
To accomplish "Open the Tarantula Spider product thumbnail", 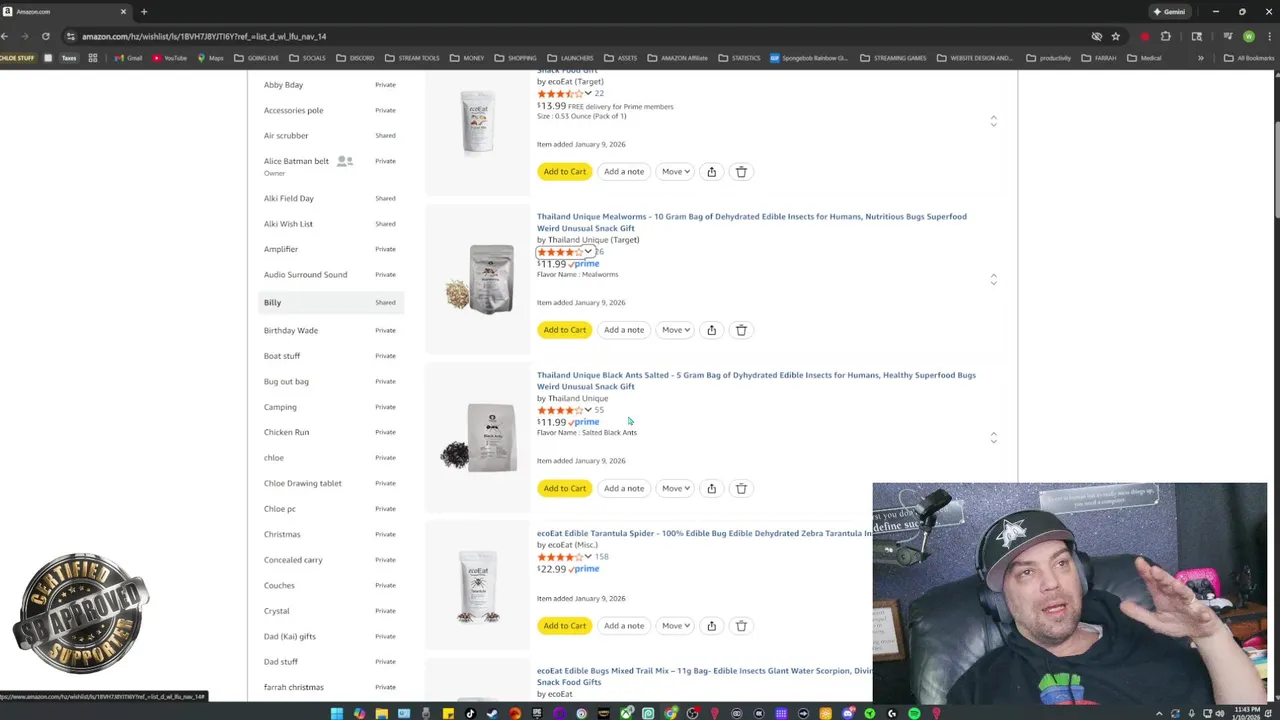I will (x=478, y=586).
